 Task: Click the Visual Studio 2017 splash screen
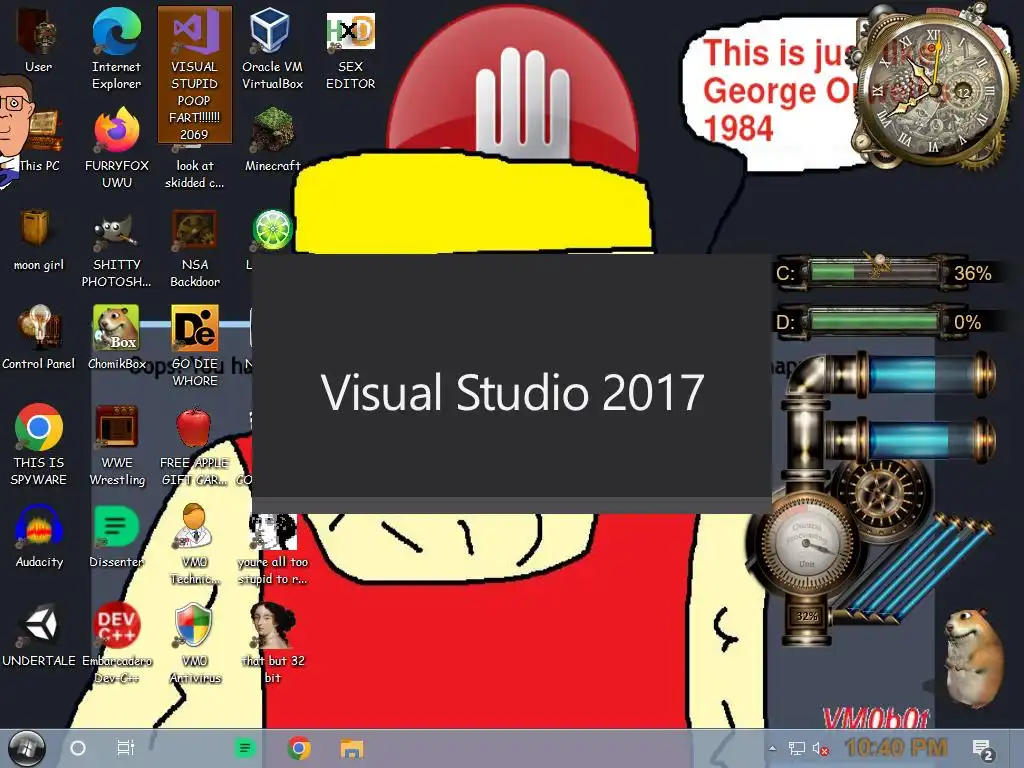(511, 383)
